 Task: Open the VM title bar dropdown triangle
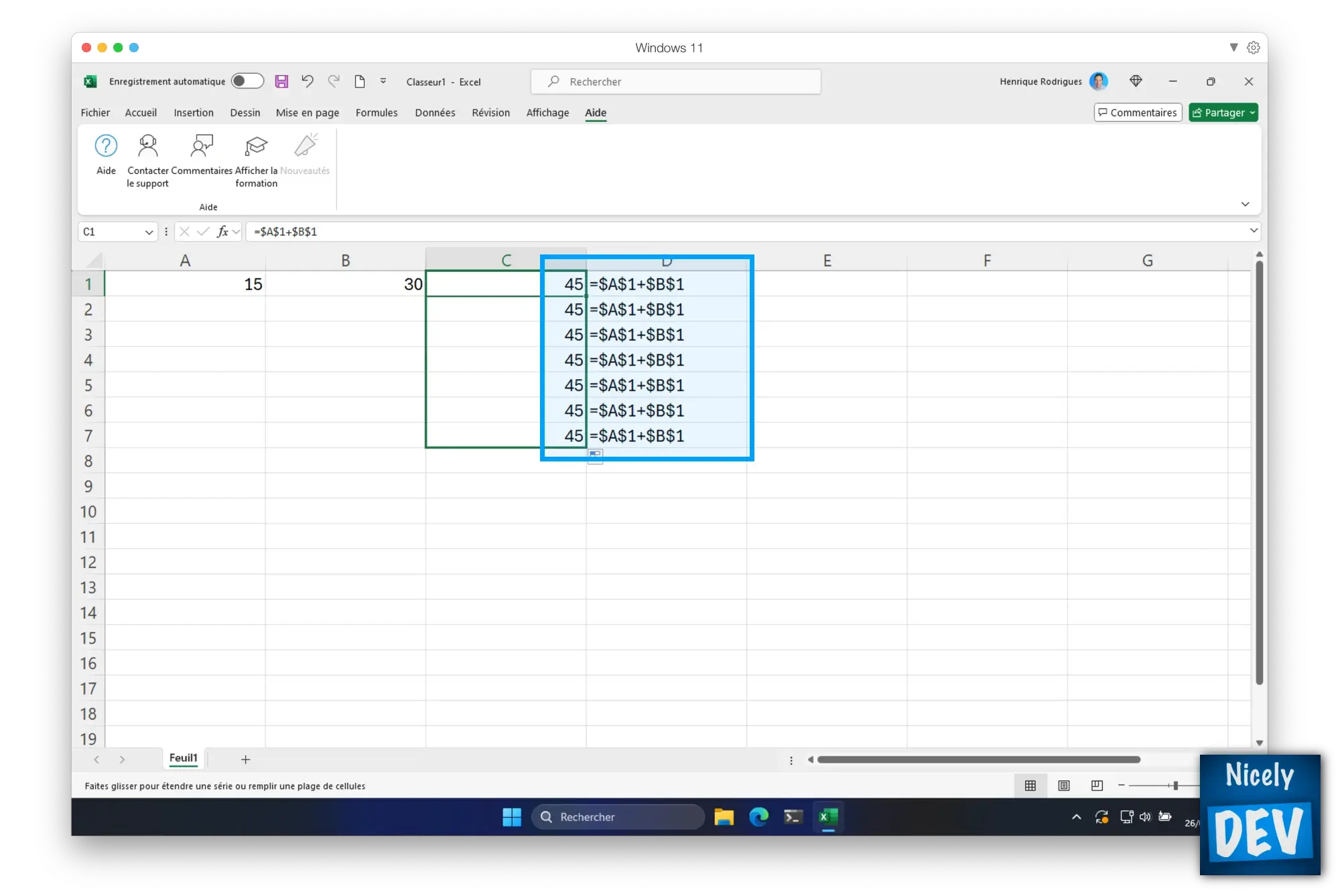[1233, 48]
